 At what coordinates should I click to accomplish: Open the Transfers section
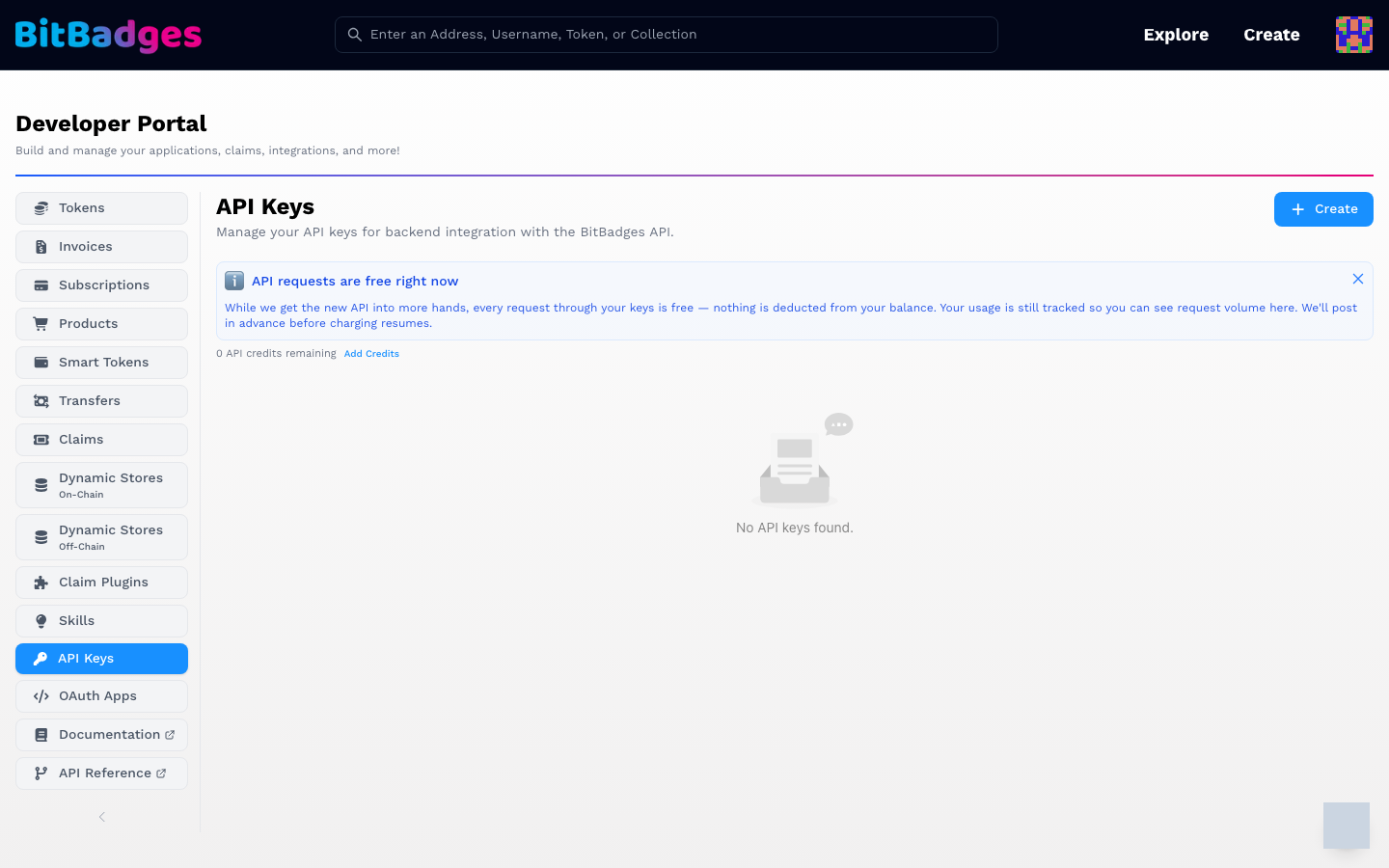101,401
